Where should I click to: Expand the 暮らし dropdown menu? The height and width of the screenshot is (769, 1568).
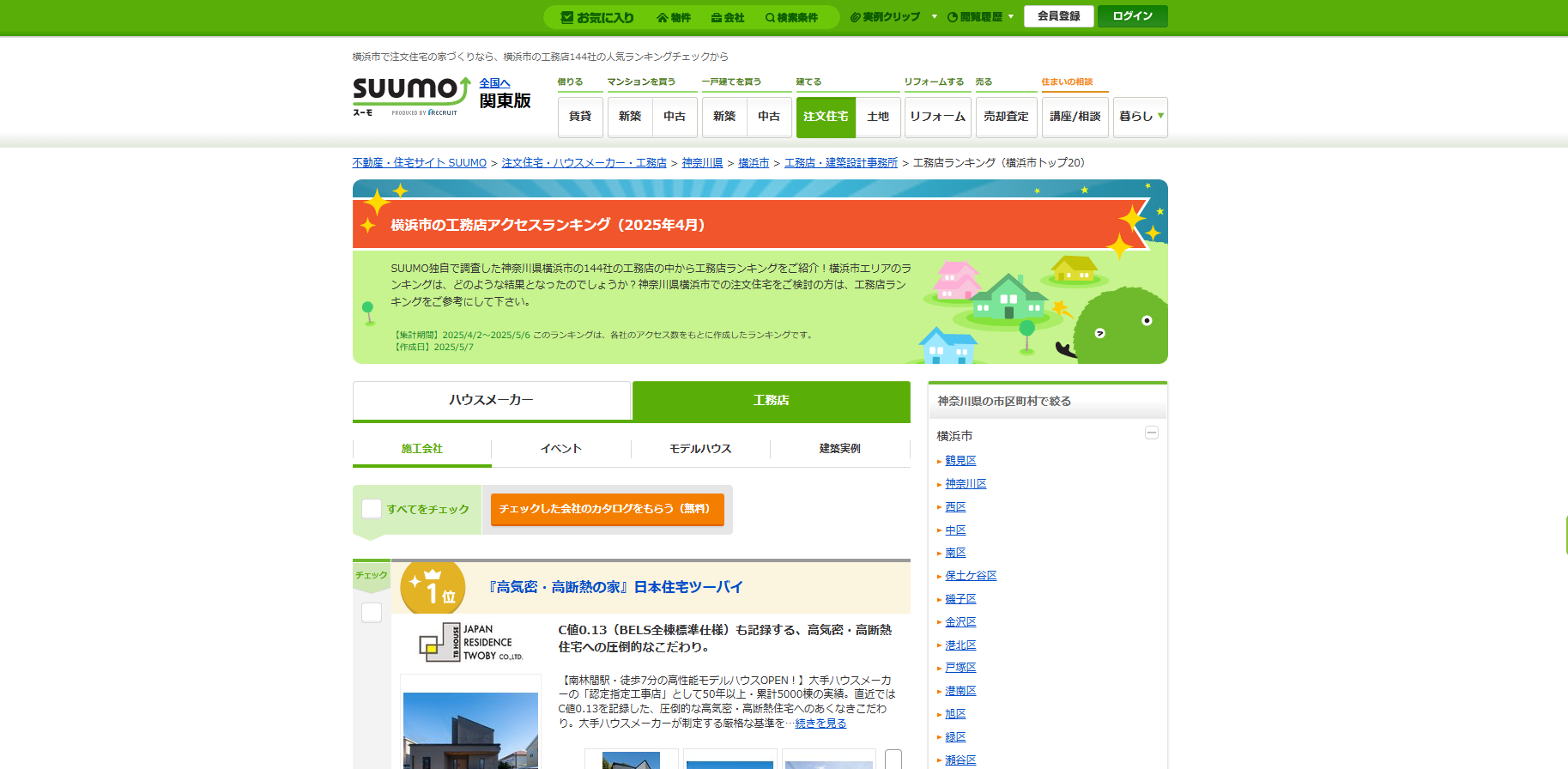coord(1141,117)
